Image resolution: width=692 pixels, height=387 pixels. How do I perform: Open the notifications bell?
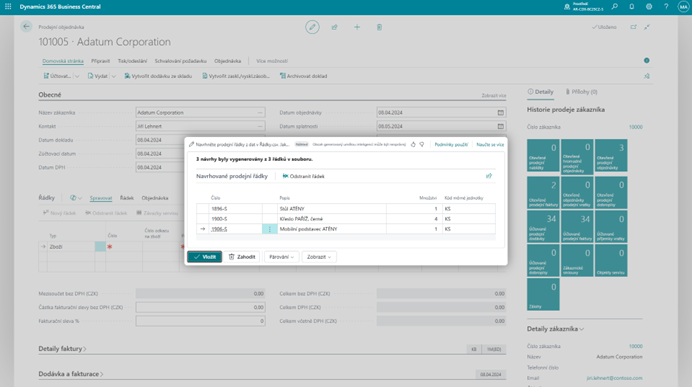pyautogui.click(x=632, y=7)
